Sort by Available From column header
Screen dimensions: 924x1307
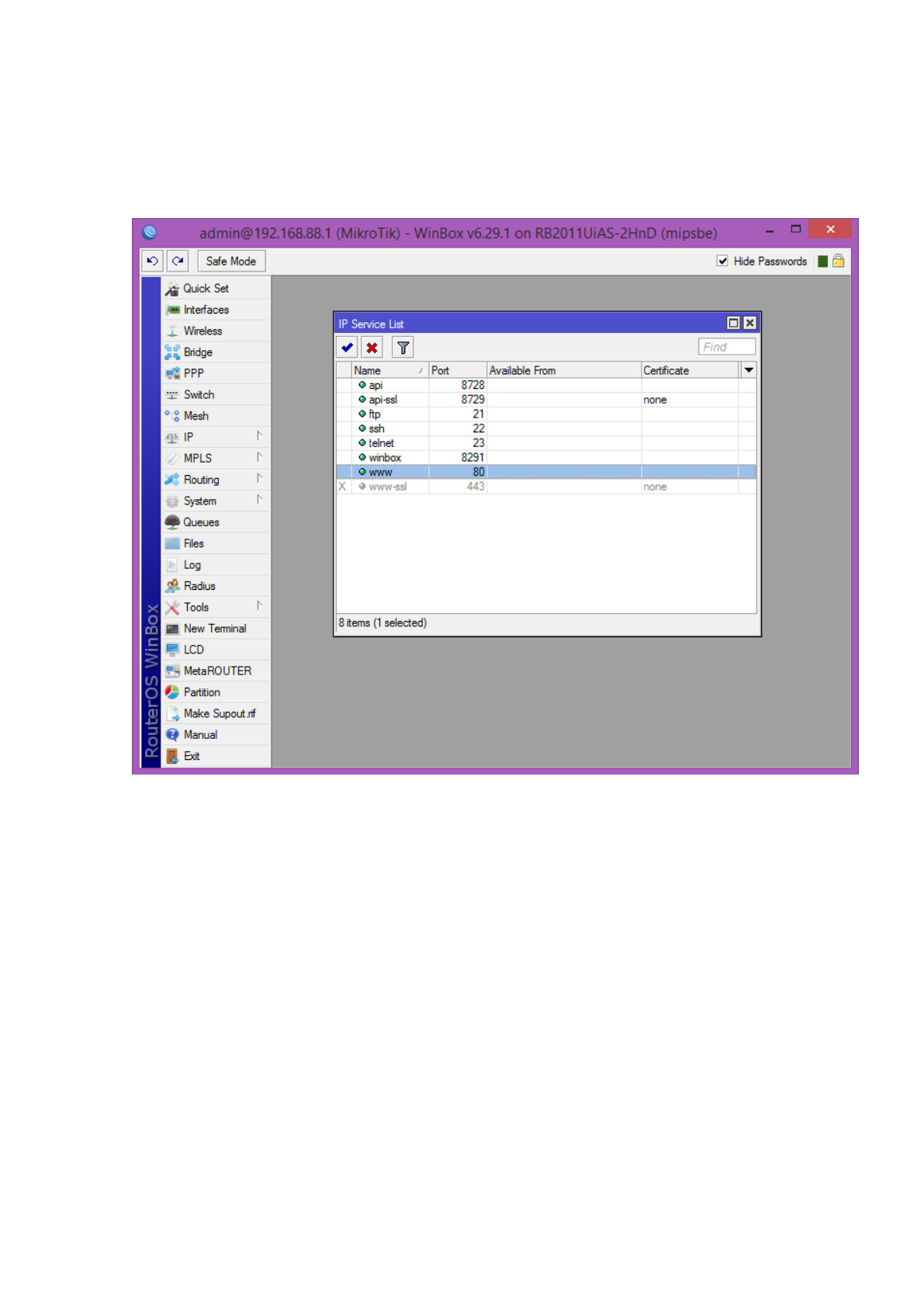coord(564,371)
